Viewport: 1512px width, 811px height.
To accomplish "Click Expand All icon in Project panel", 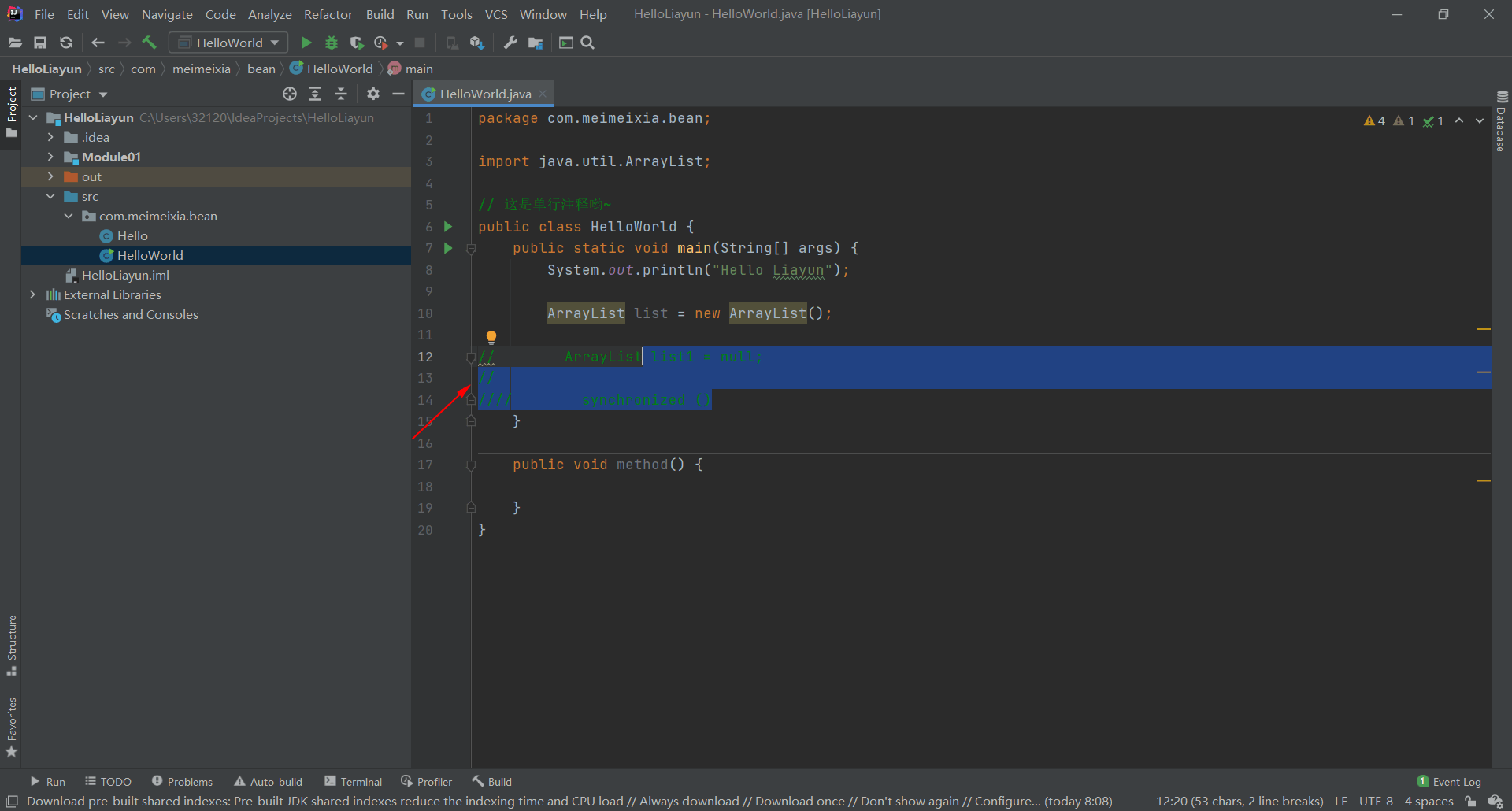I will (x=315, y=94).
